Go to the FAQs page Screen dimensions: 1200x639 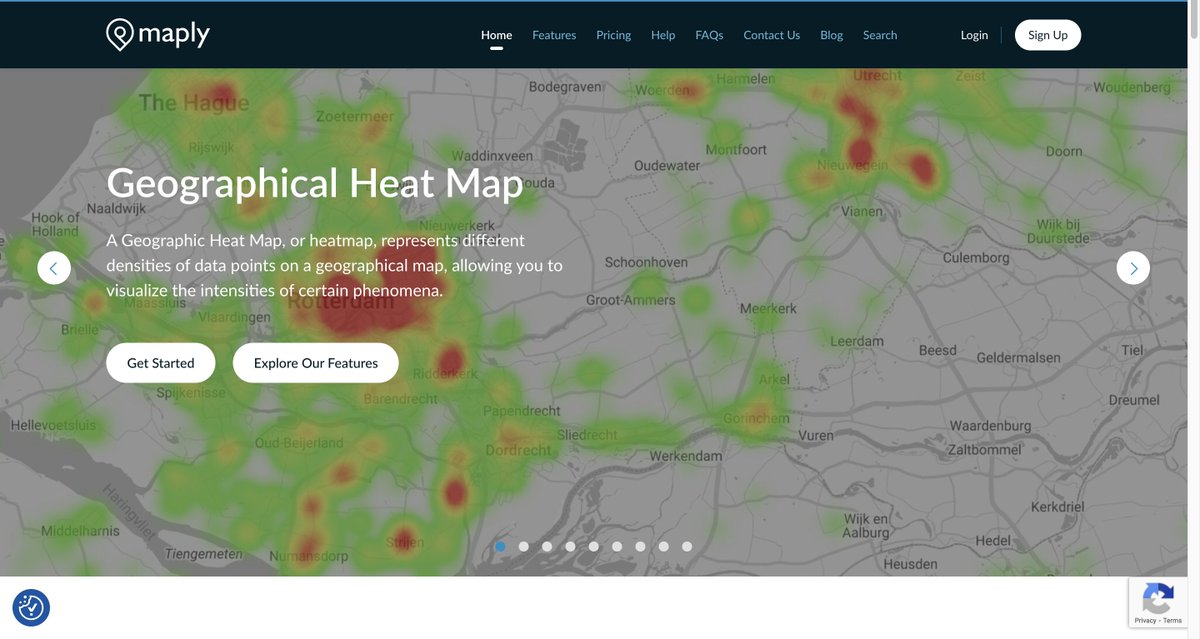point(709,35)
